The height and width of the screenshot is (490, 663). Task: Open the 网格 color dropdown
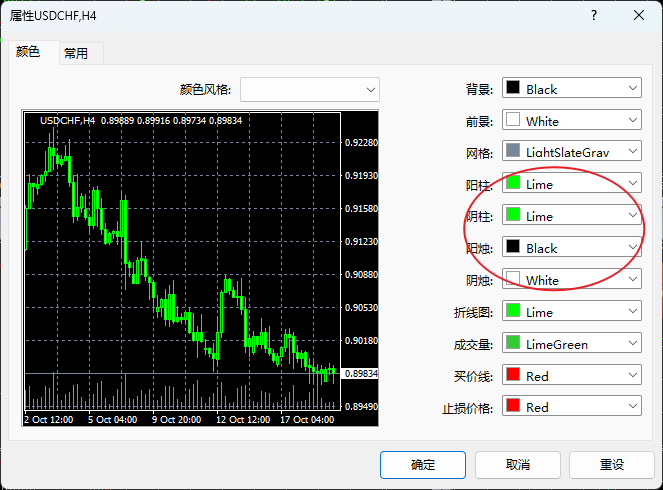tap(572, 151)
